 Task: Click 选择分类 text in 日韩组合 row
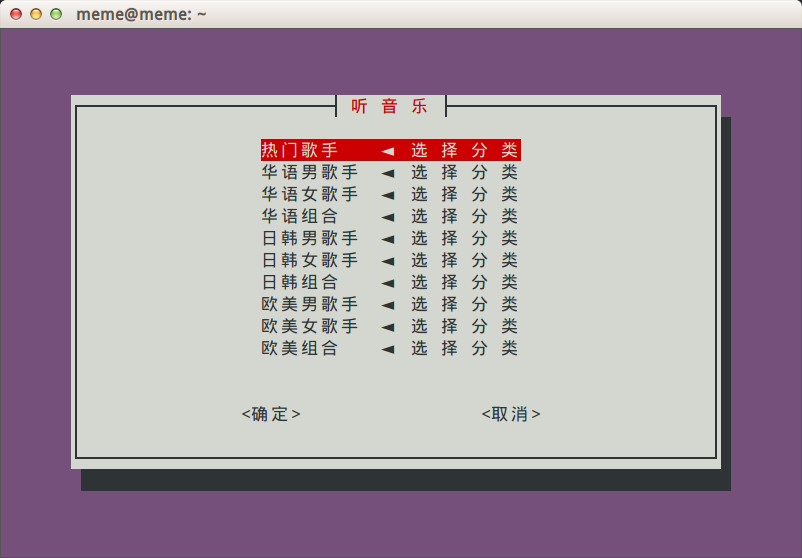click(464, 282)
